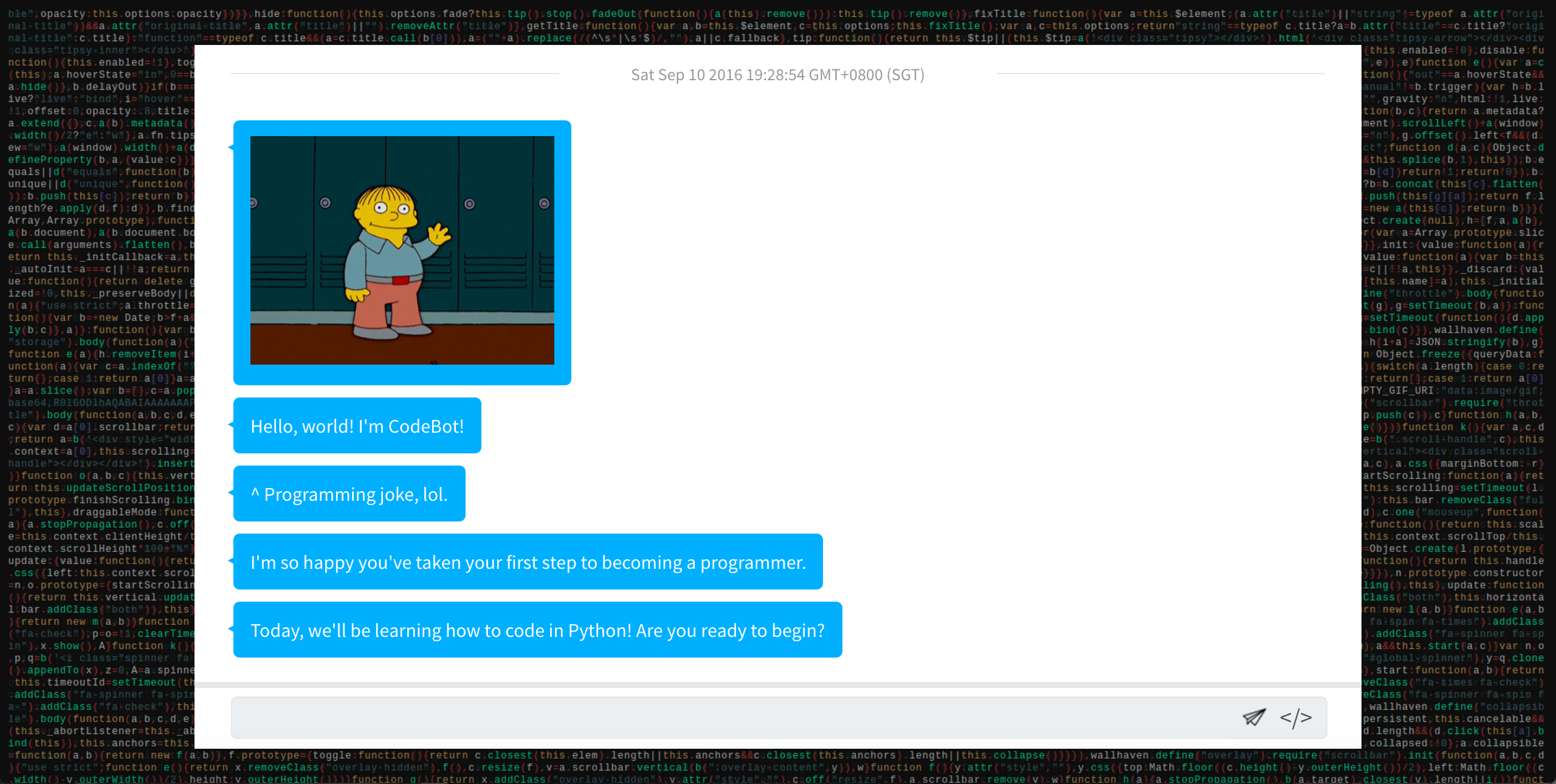Viewport: 1556px width, 784px height.
Task: Click the code text strip above the chat
Action: coord(777,24)
